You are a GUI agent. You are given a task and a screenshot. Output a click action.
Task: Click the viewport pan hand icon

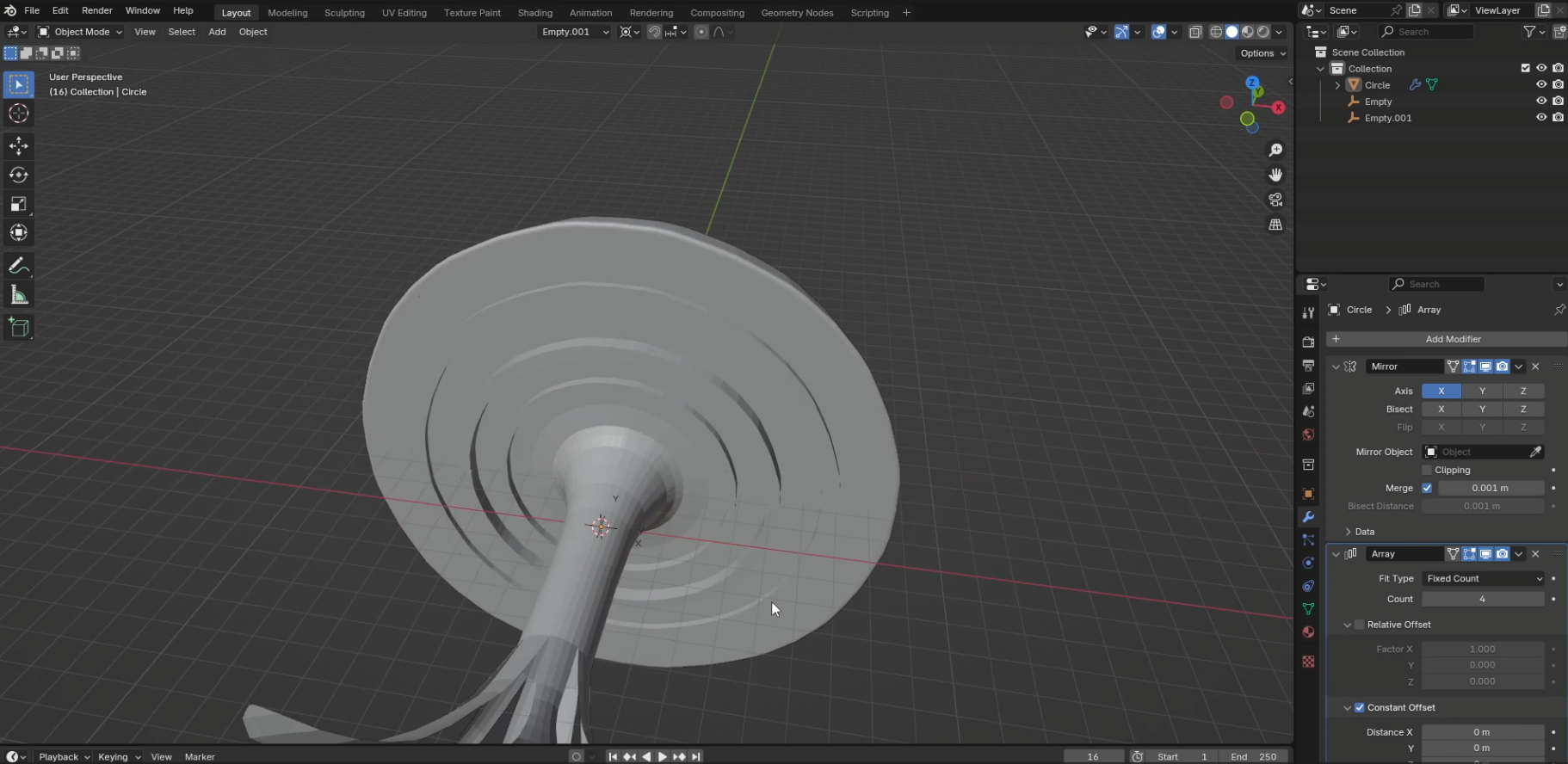point(1275,175)
